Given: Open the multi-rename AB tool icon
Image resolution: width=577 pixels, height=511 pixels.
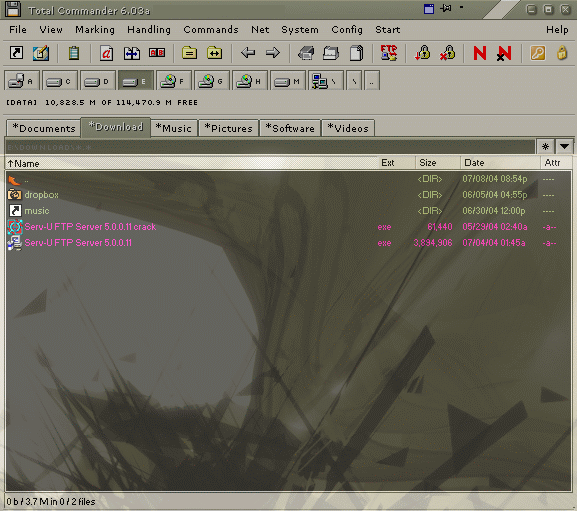Looking at the screenshot, I should tap(157, 53).
